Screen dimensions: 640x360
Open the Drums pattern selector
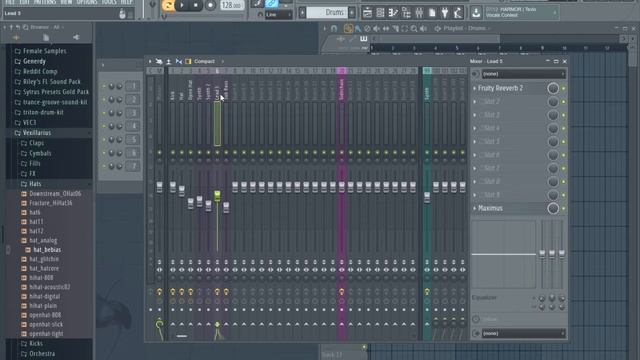[x=327, y=13]
